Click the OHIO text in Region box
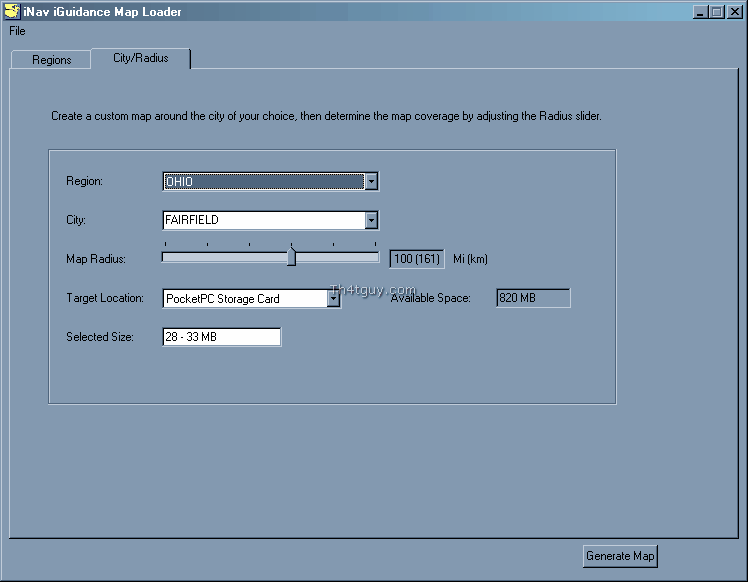748x582 pixels. click(180, 182)
